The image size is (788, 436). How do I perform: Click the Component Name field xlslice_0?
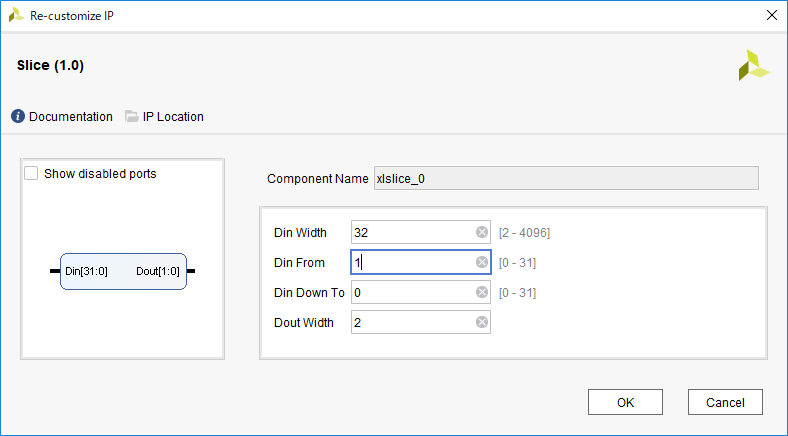(x=565, y=178)
